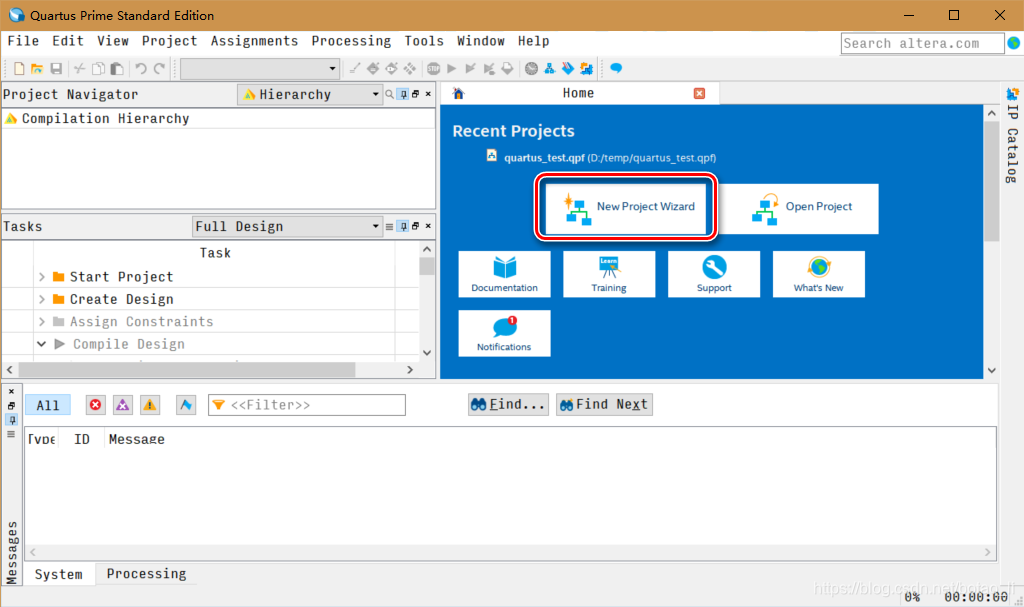Screen dimensions: 1024x607
Task: Click the paste clipboard toolbar icon
Action: point(117,69)
